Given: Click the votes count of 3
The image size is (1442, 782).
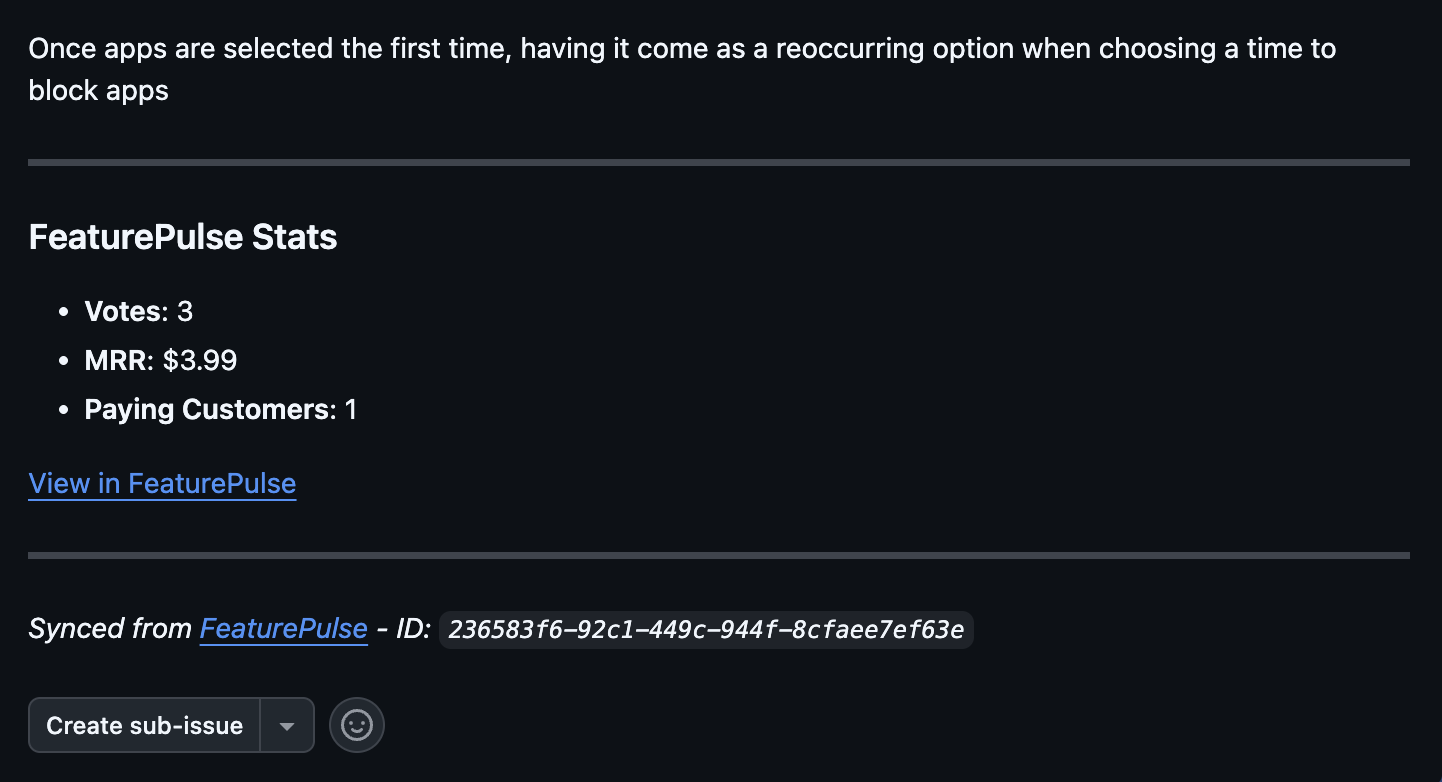Looking at the screenshot, I should tap(185, 312).
